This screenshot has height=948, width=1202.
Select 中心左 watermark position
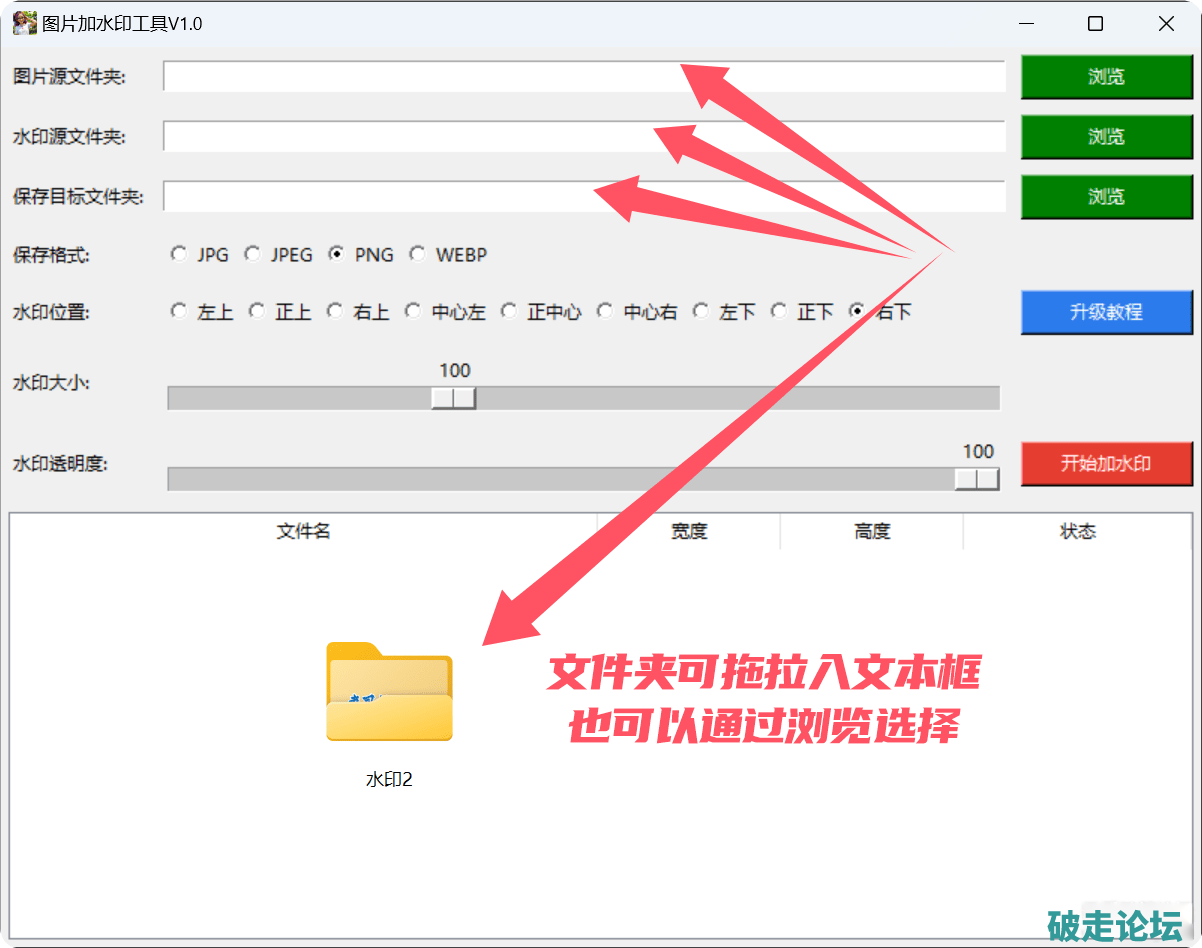[413, 311]
